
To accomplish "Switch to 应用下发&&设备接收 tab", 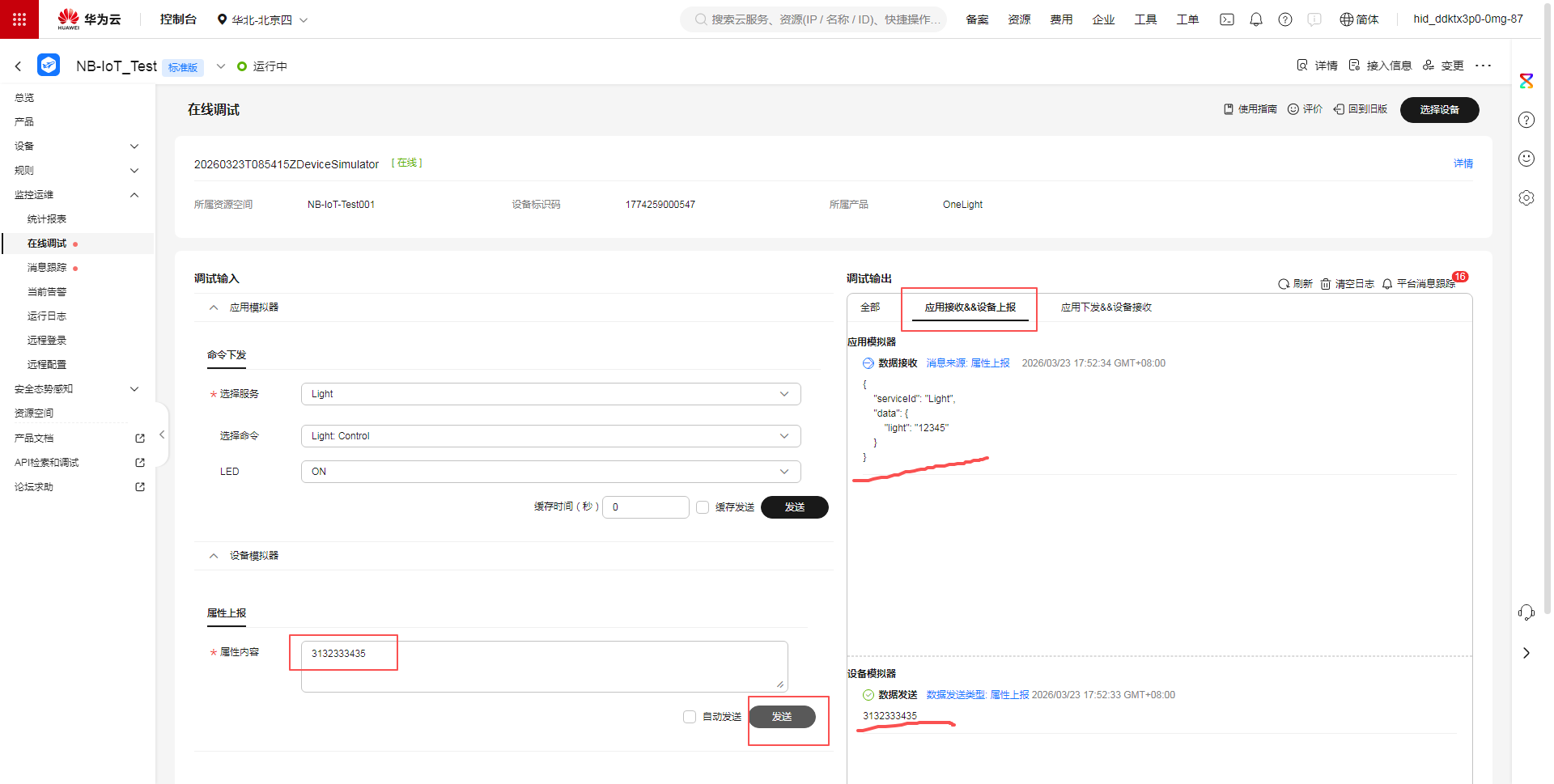I will [1106, 307].
